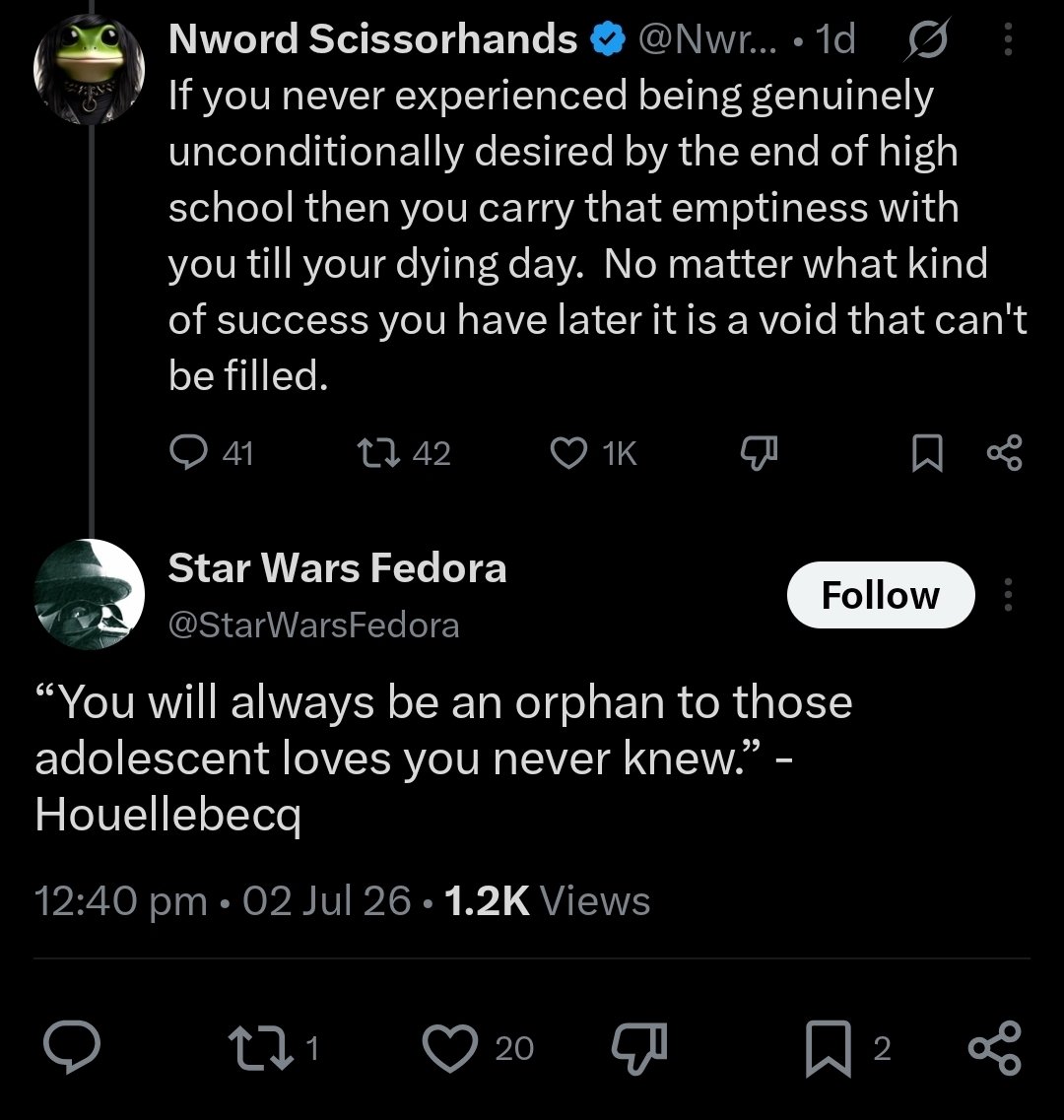1064x1120 pixels.
Task: Reply to the Star Wars Fedora tweet
Action: pyautogui.click(x=72, y=1047)
